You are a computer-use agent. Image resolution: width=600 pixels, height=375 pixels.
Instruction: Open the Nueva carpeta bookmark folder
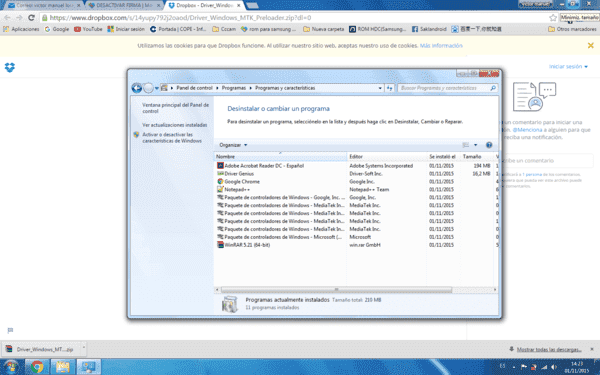tap(323, 29)
